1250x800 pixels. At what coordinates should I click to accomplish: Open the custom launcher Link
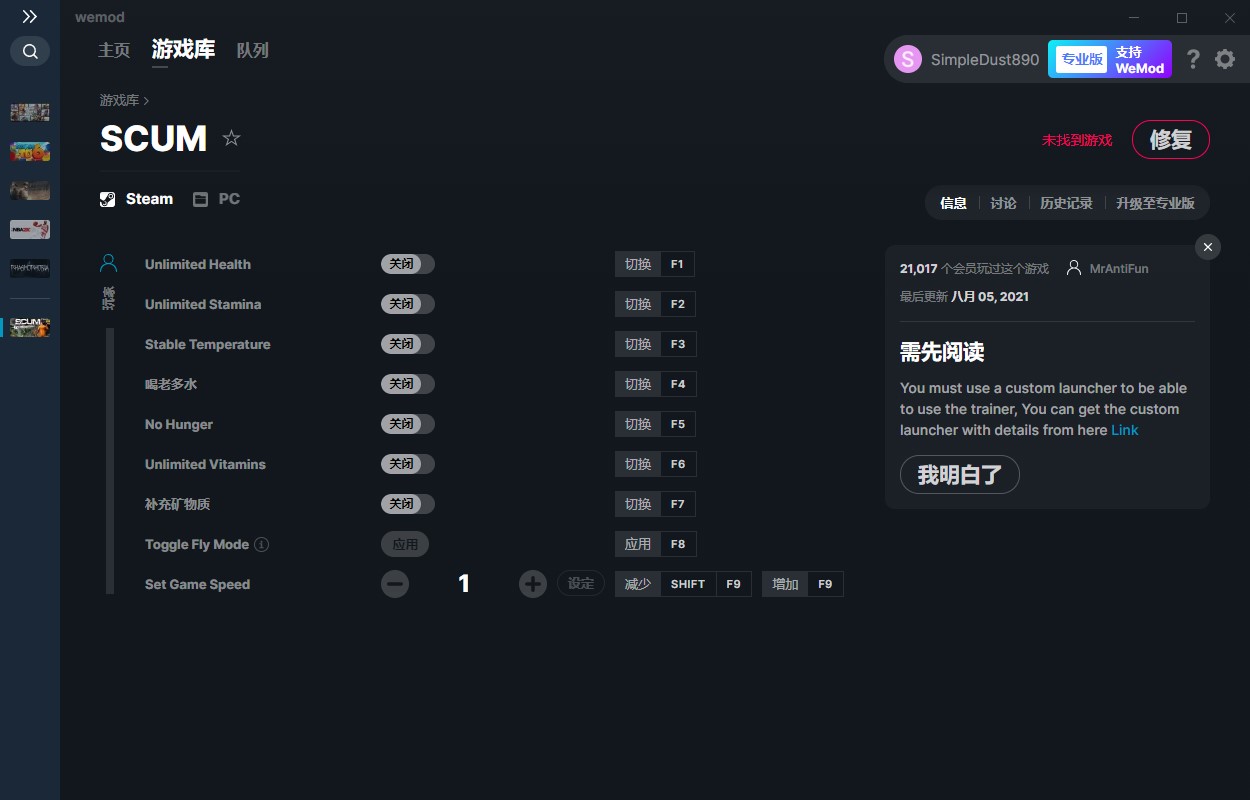1125,430
